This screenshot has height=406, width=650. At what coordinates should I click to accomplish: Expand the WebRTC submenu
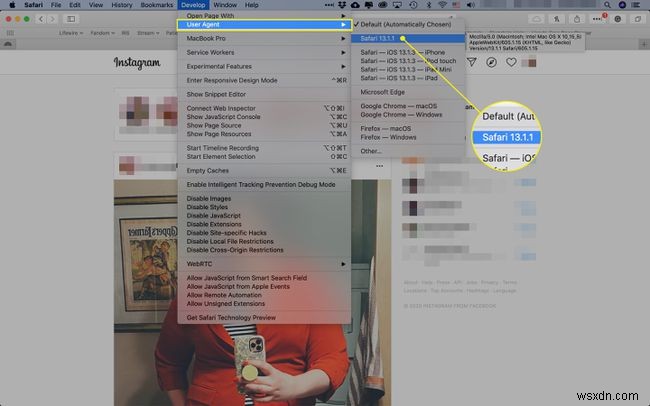(x=264, y=264)
